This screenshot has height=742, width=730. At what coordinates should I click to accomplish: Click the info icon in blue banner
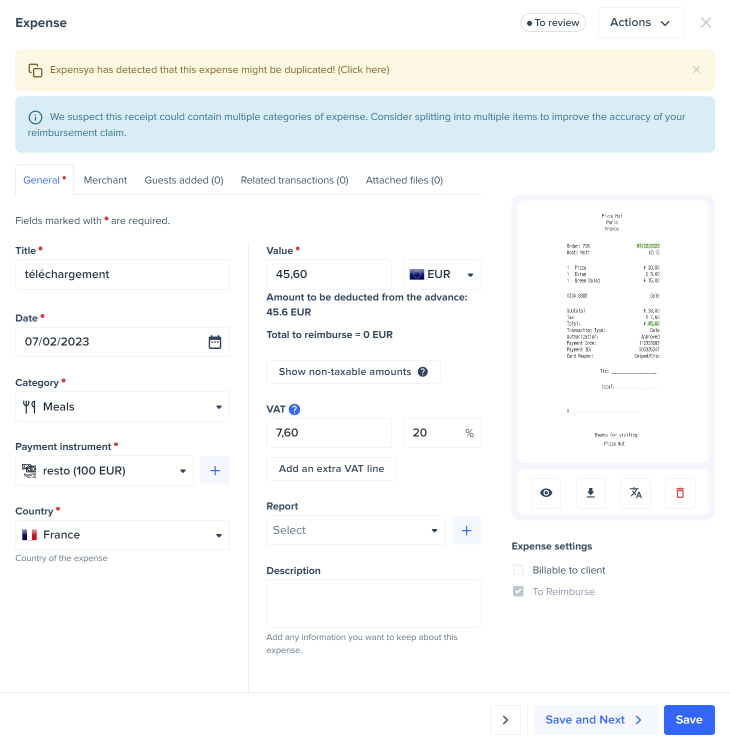pos(35,117)
